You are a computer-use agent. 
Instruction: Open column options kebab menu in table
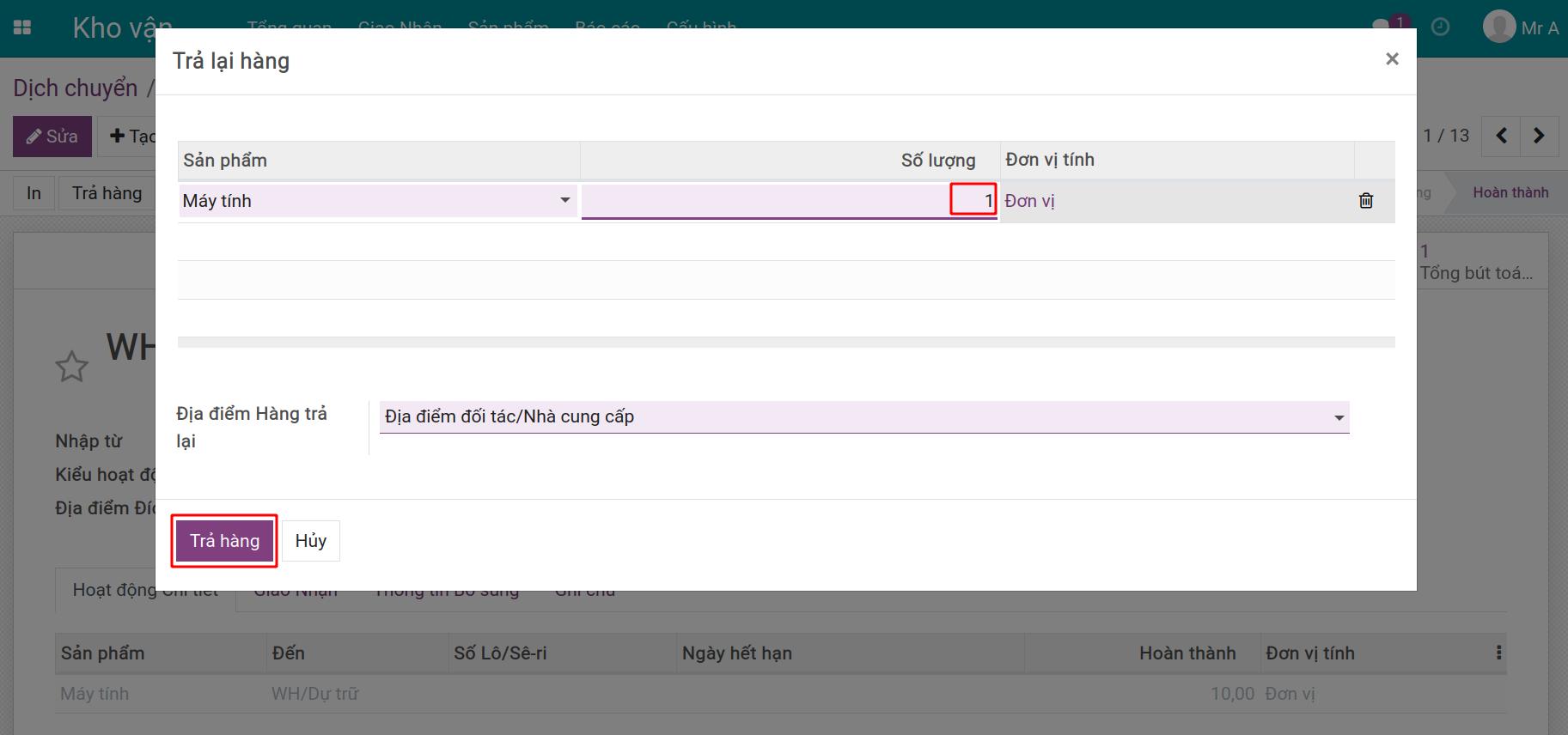tap(1498, 653)
